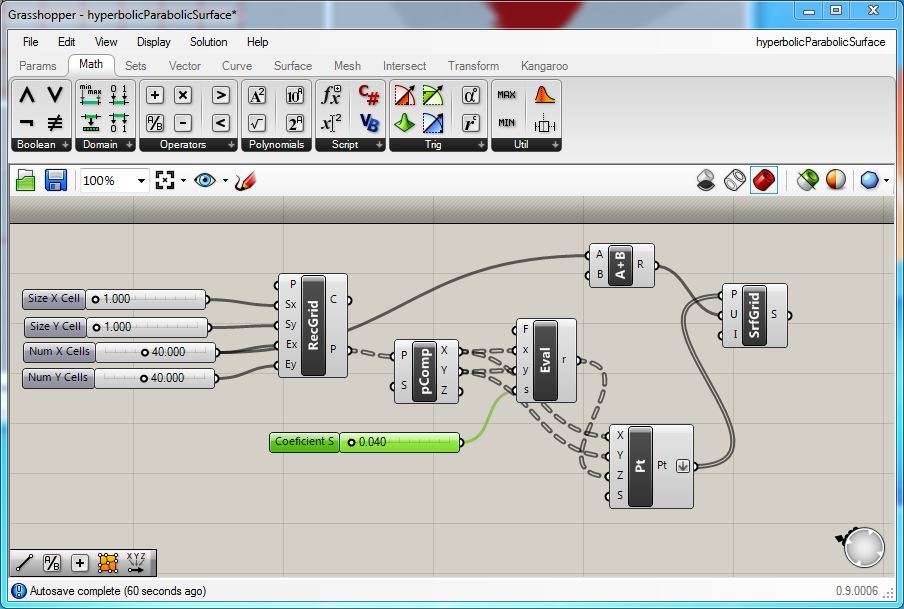The width and height of the screenshot is (904, 609).
Task: Expand the Operators panel group
Action: click(x=231, y=145)
